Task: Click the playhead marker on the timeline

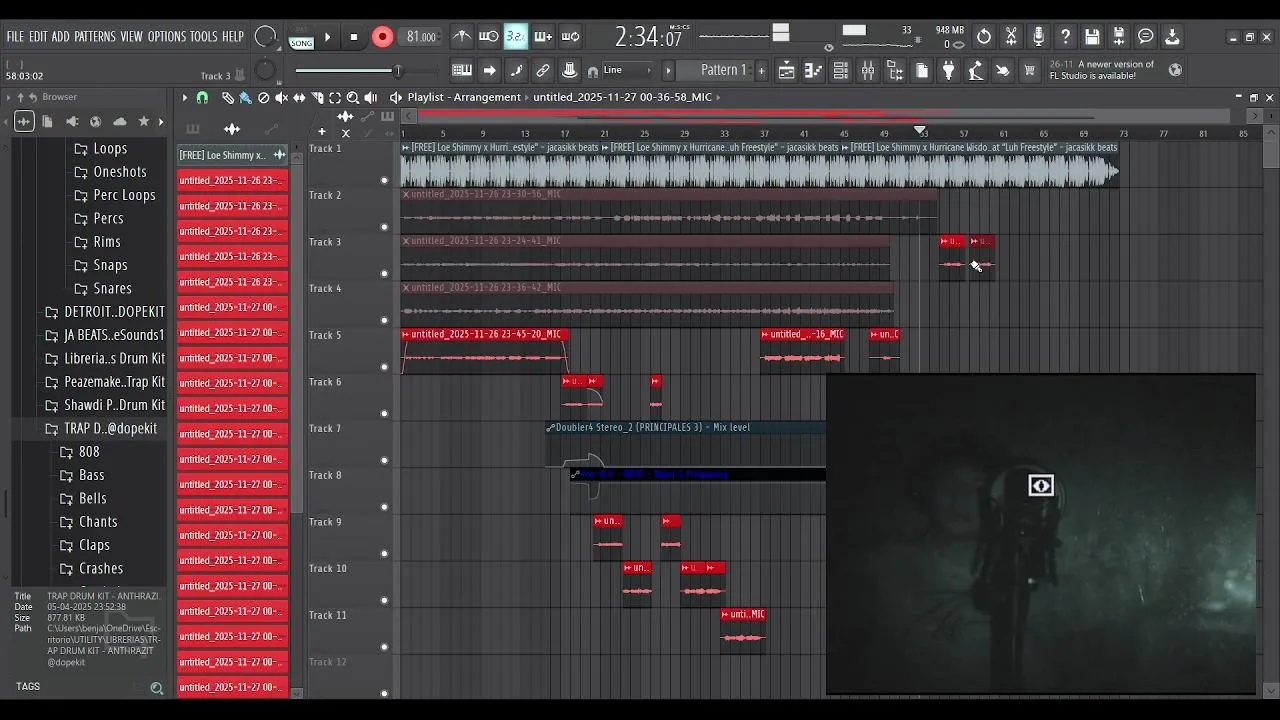Action: coord(920,131)
